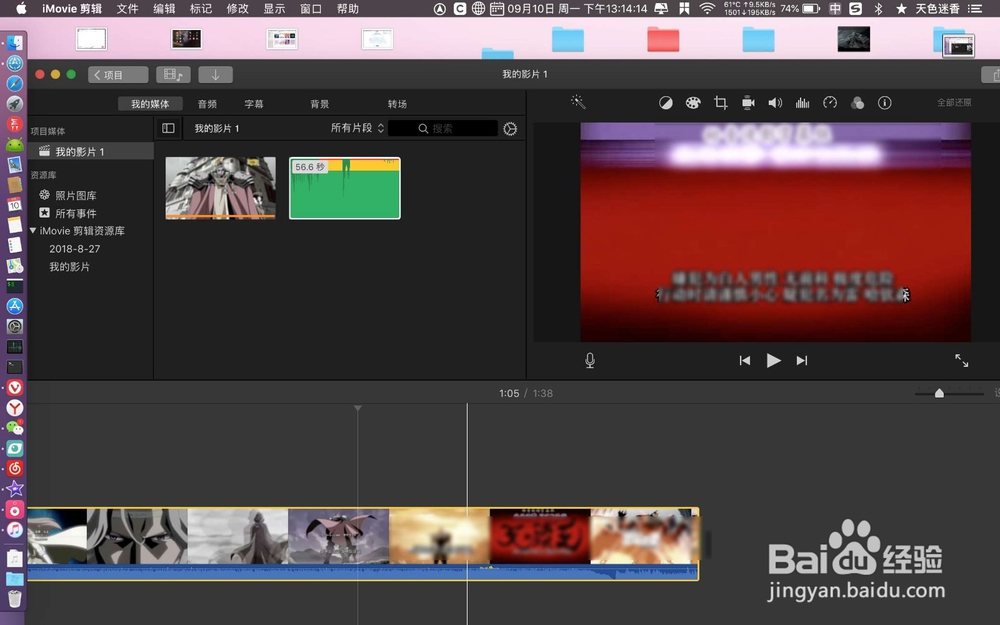
Task: Open the 文件 menu
Action: pyautogui.click(x=128, y=8)
